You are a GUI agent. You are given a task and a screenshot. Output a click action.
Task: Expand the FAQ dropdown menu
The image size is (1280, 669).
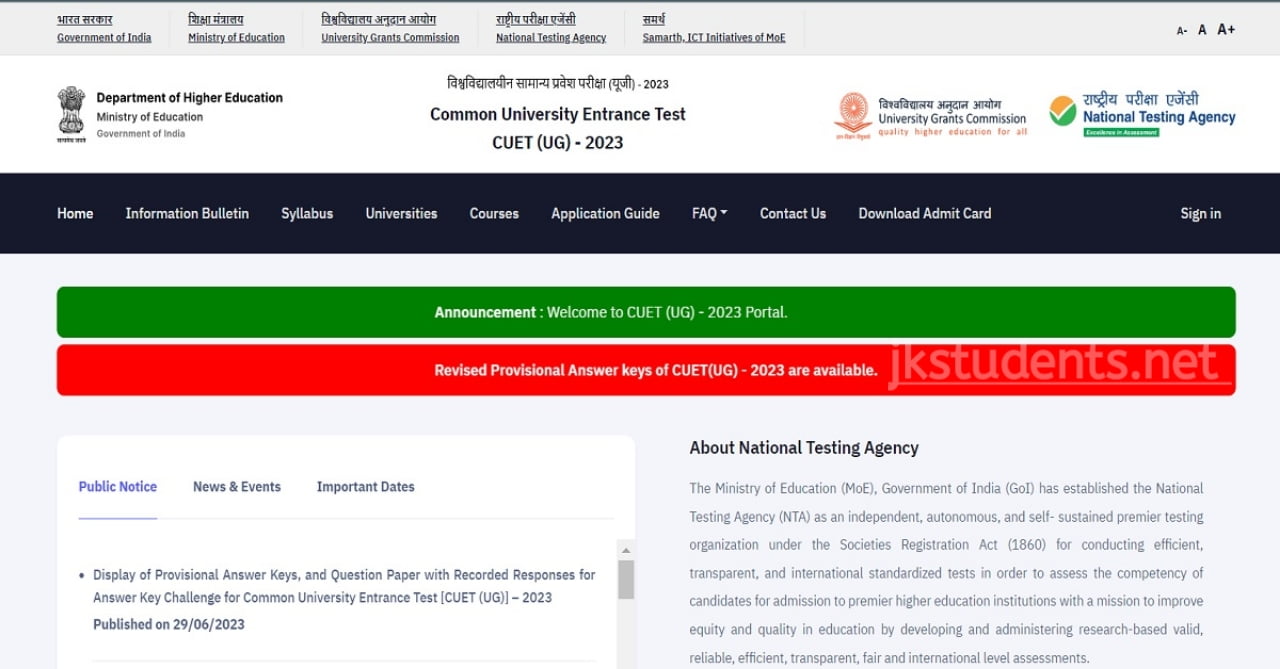click(709, 213)
